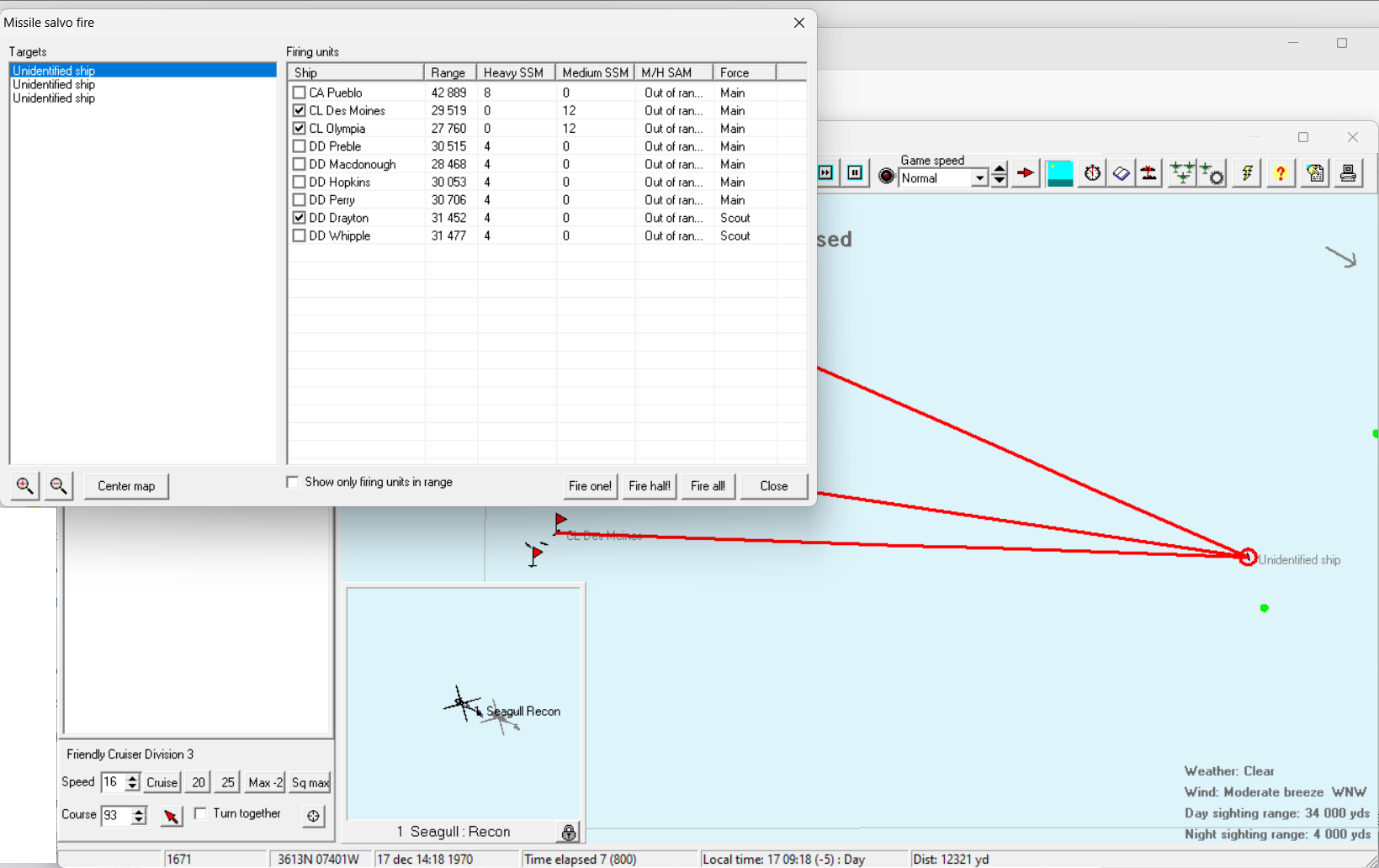Image resolution: width=1379 pixels, height=868 pixels.
Task: Click the red arrow course pointer button
Action: [x=171, y=816]
